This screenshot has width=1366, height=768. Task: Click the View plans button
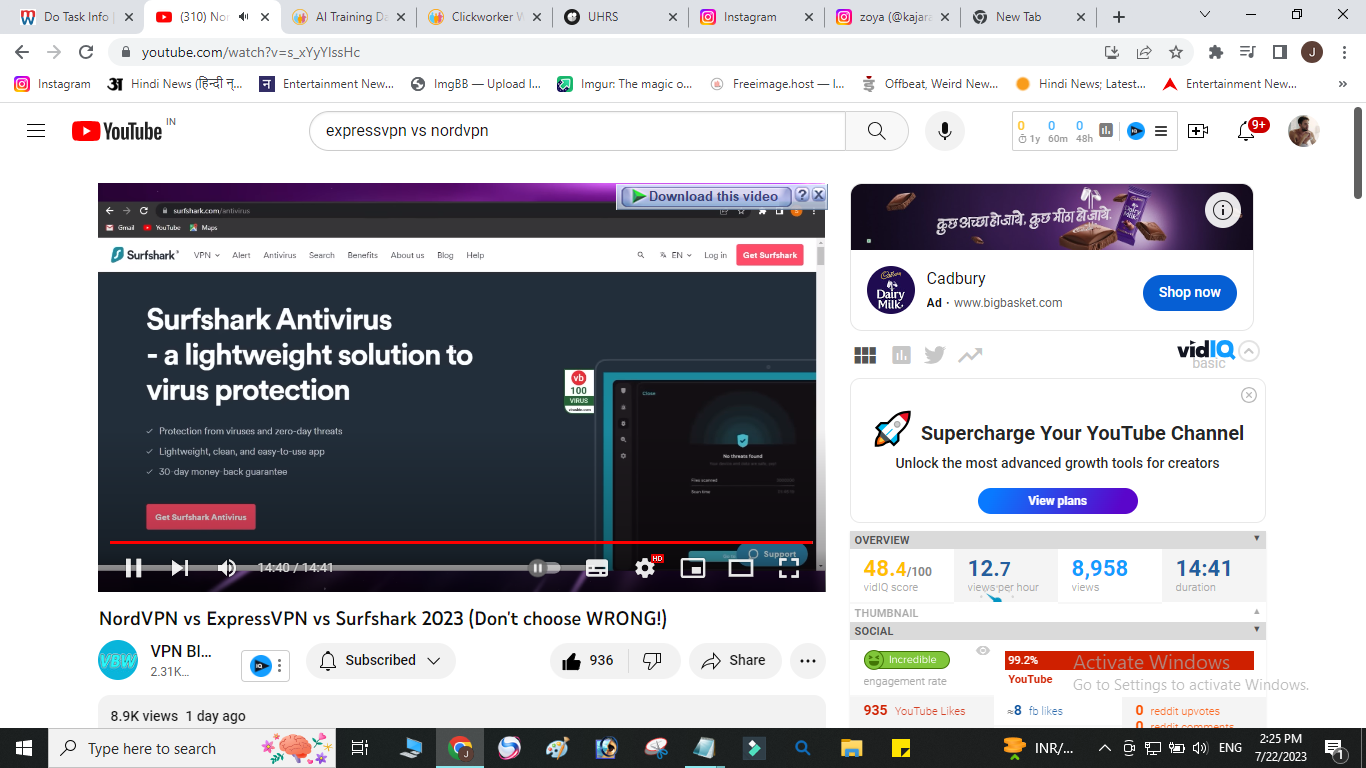[1058, 501]
